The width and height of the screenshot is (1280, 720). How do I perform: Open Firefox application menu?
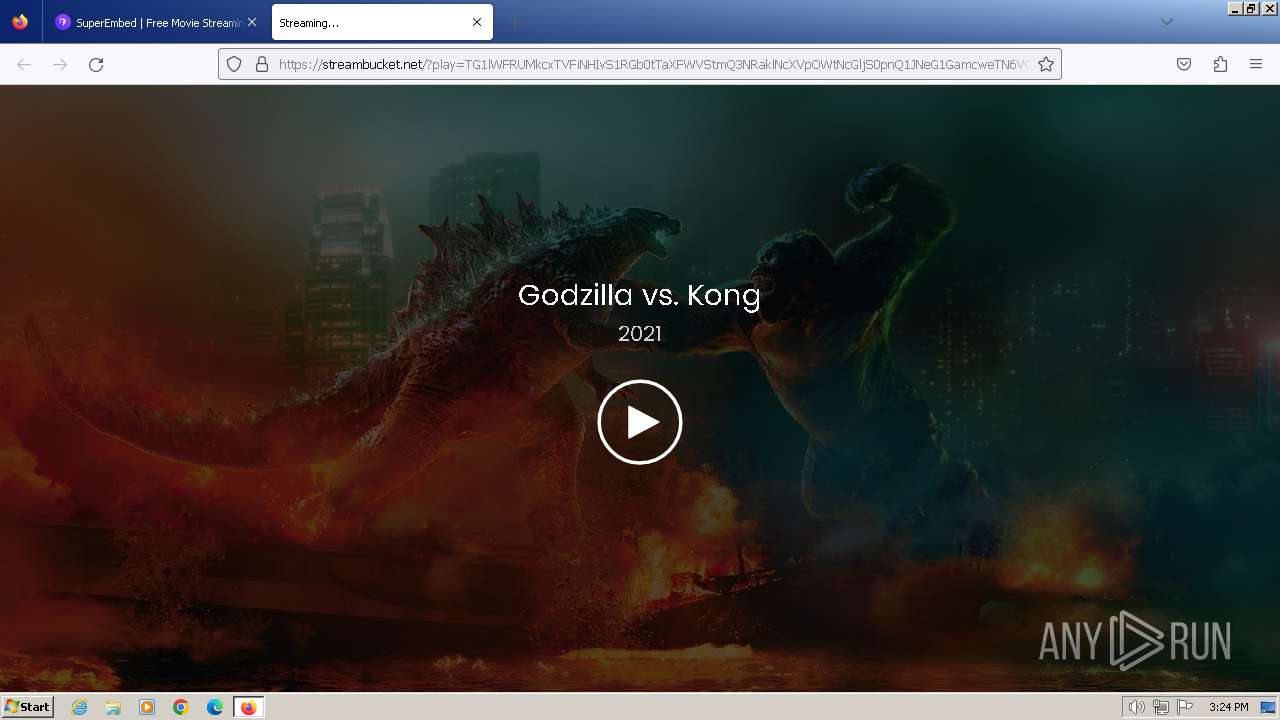(x=1256, y=64)
